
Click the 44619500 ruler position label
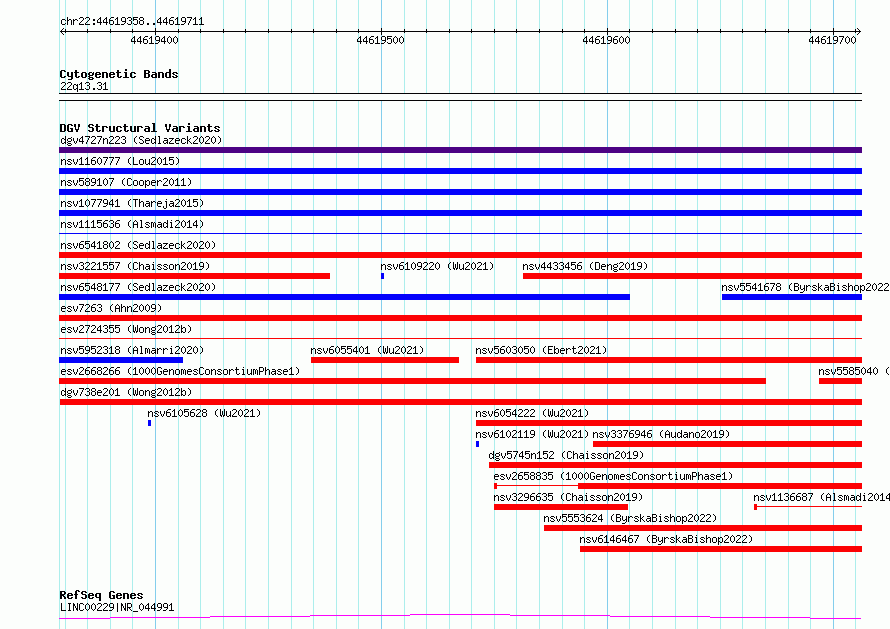[380, 40]
